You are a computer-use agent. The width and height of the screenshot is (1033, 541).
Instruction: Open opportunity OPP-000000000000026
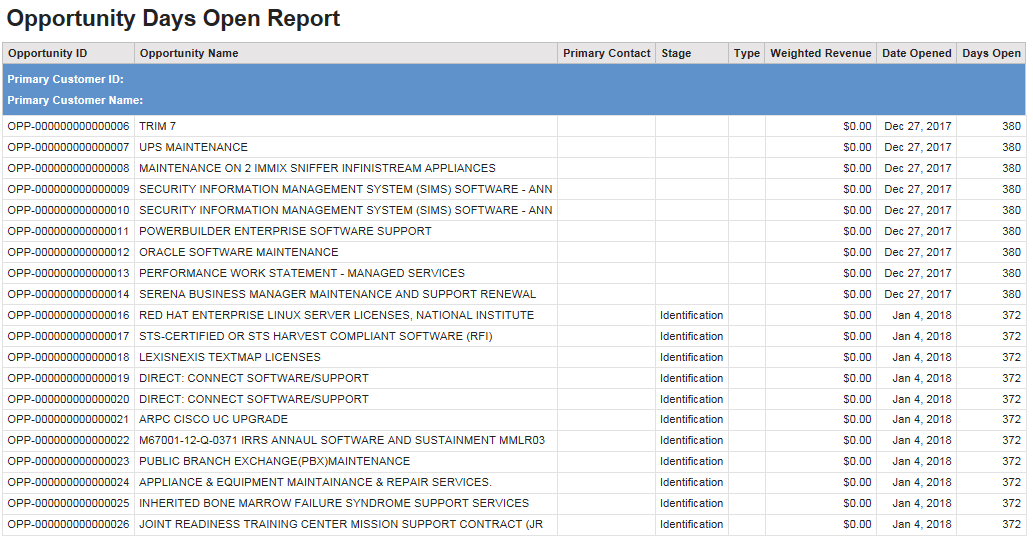(x=68, y=524)
